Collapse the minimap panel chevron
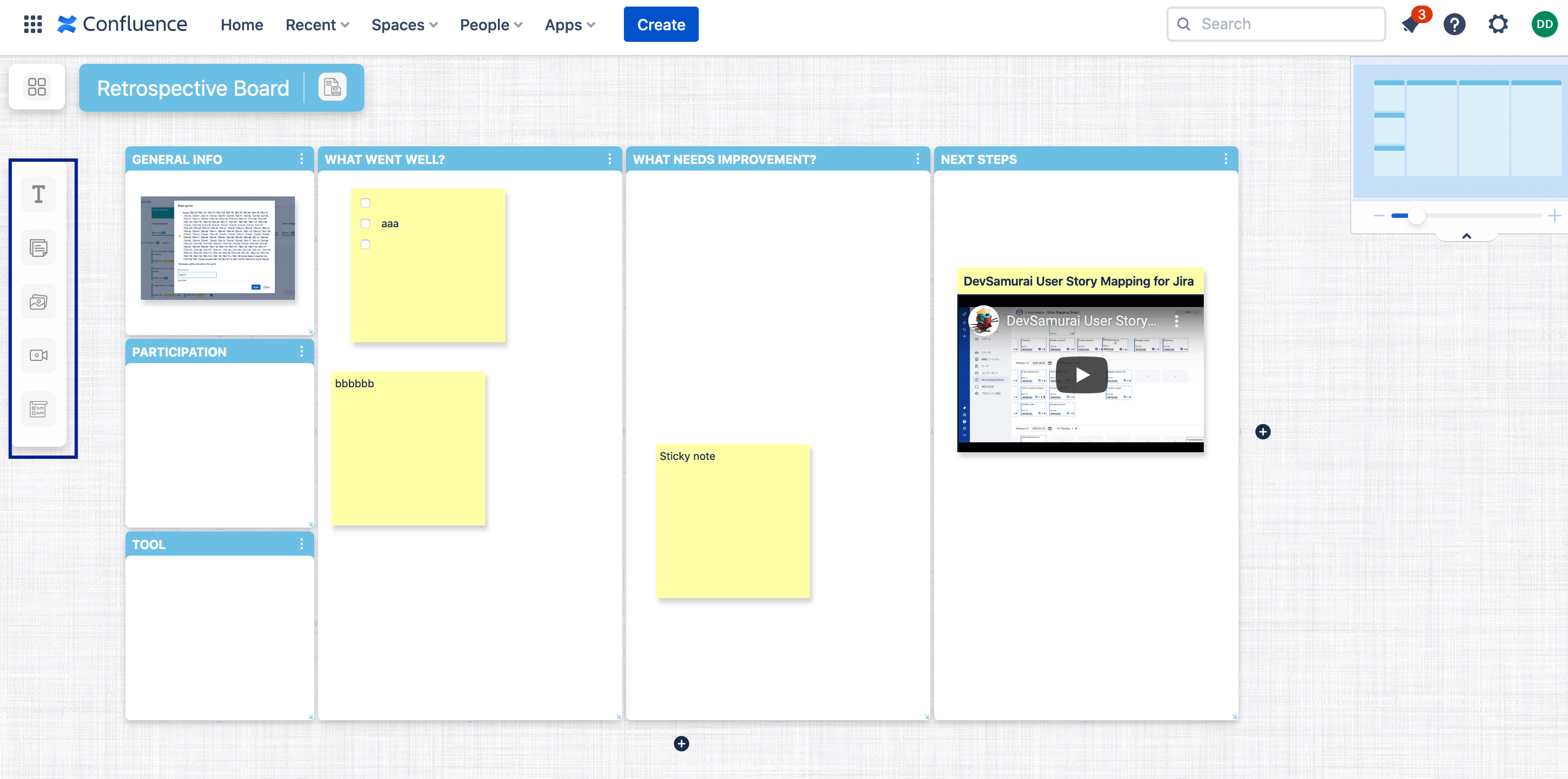The height and width of the screenshot is (779, 1568). pyautogui.click(x=1466, y=236)
